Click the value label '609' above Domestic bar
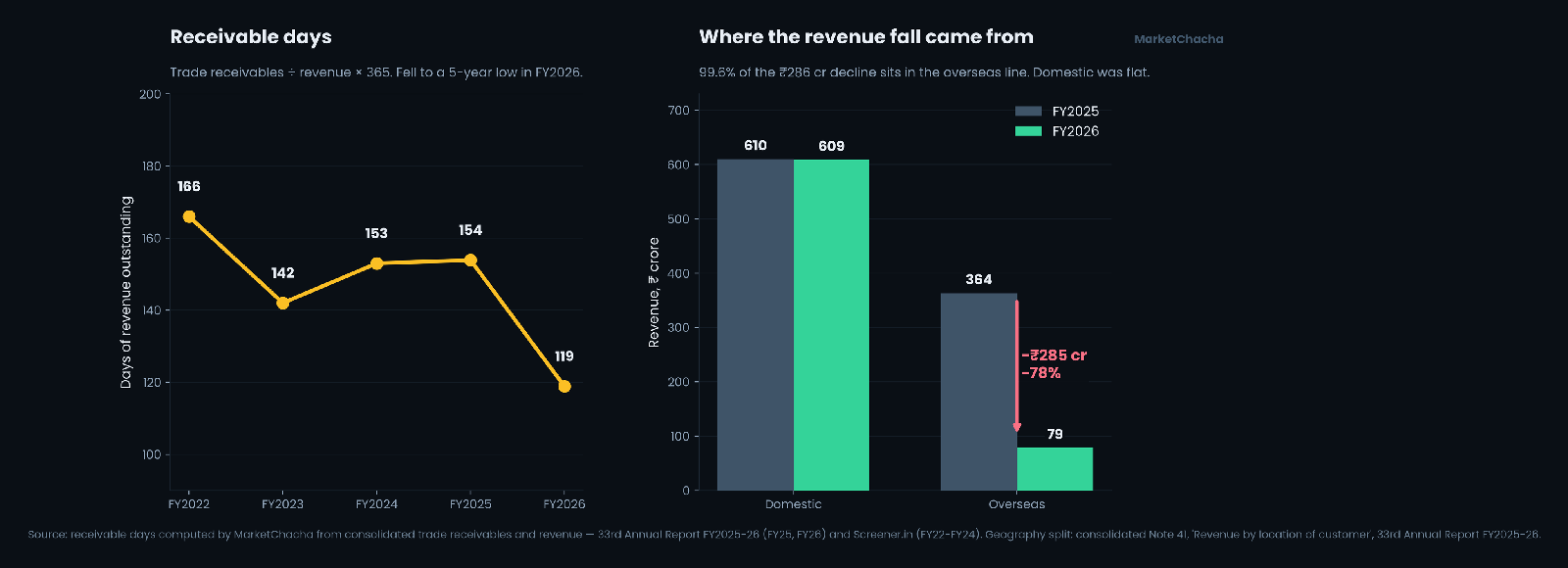This screenshot has width=1568, height=568. (831, 146)
